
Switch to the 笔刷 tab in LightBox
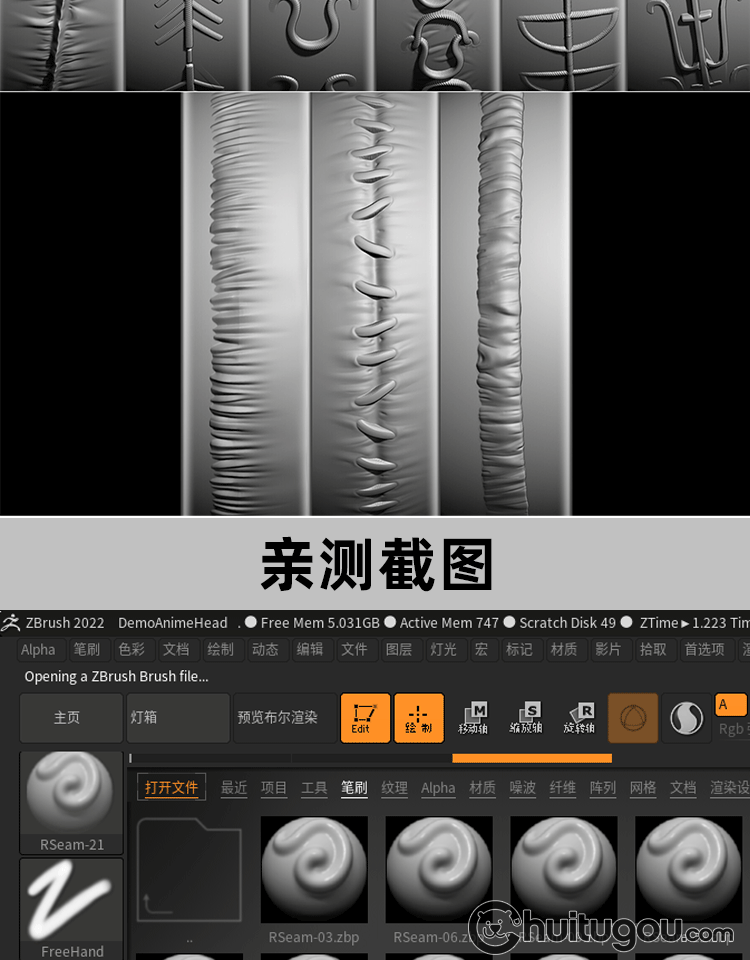(354, 788)
